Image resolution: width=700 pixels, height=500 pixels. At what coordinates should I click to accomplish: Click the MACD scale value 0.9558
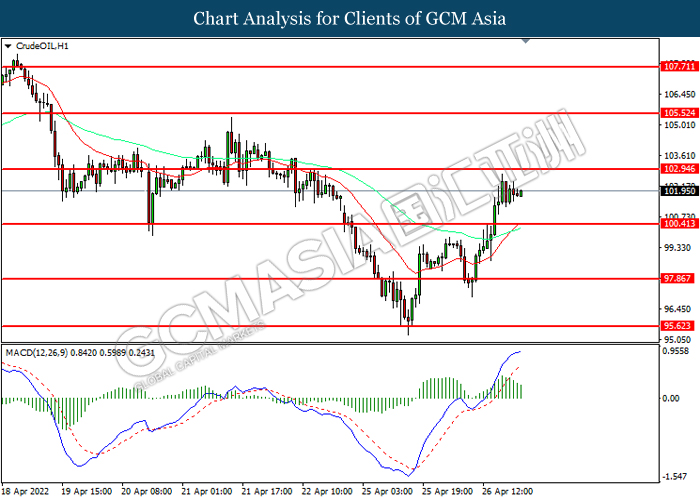[675, 351]
